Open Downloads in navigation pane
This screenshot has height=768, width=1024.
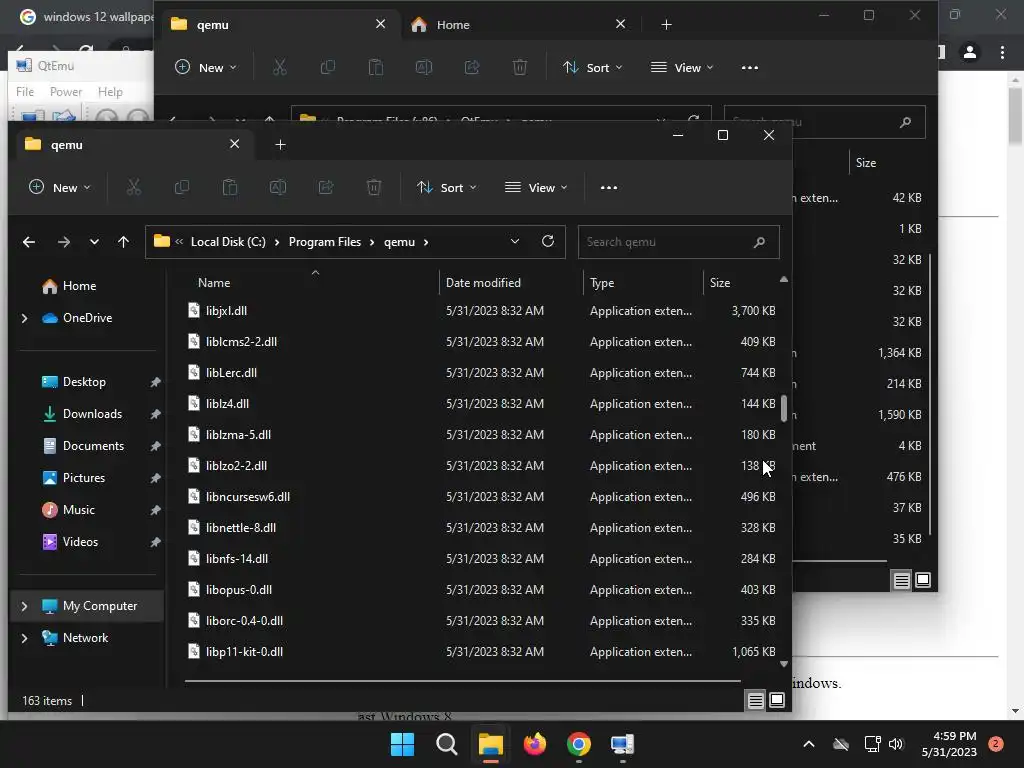point(92,414)
